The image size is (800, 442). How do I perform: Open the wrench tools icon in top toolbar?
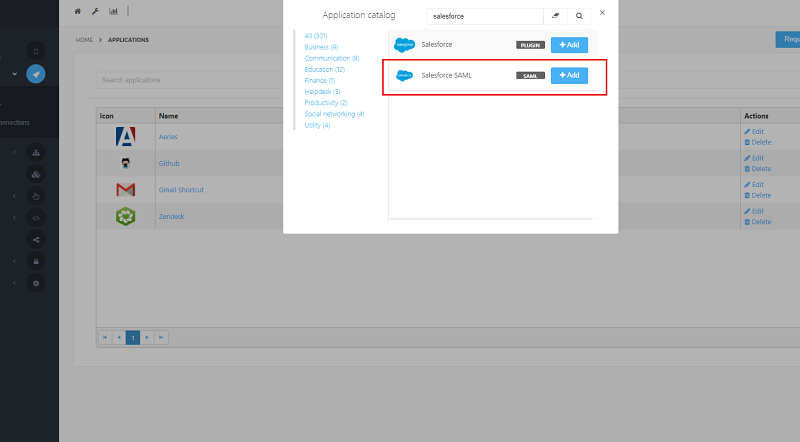[95, 11]
